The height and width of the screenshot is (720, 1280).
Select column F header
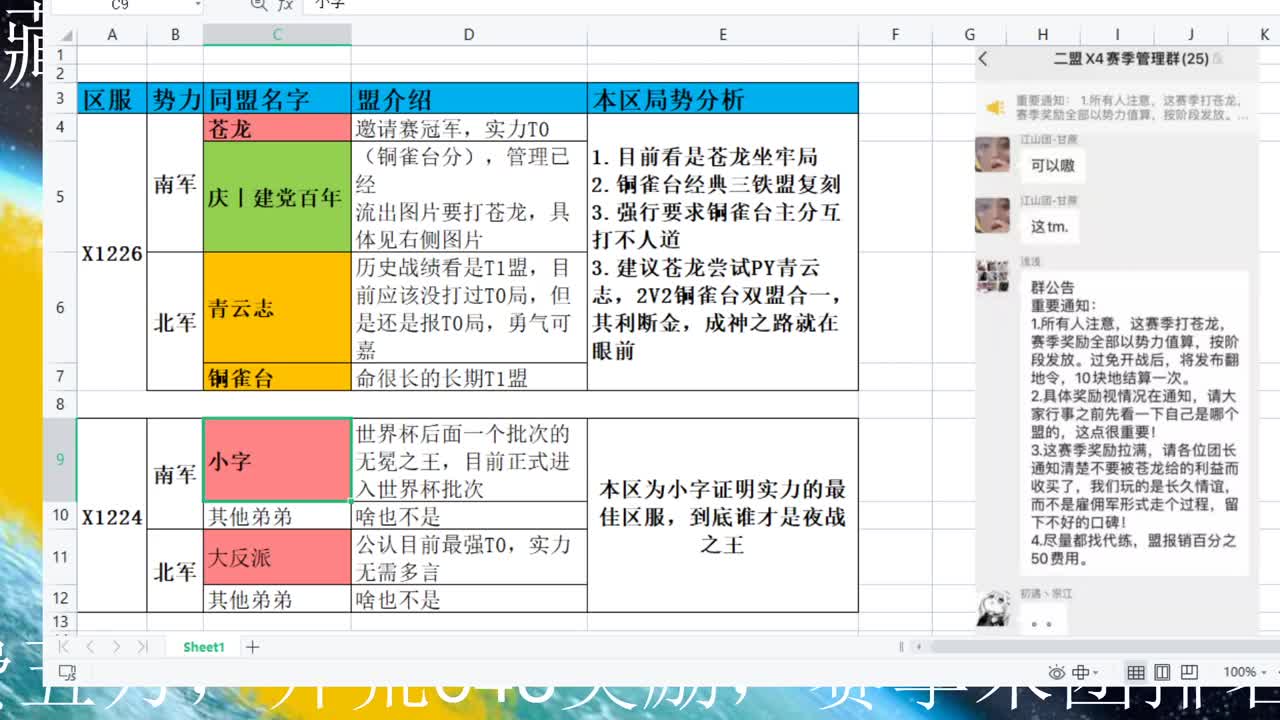coord(896,35)
